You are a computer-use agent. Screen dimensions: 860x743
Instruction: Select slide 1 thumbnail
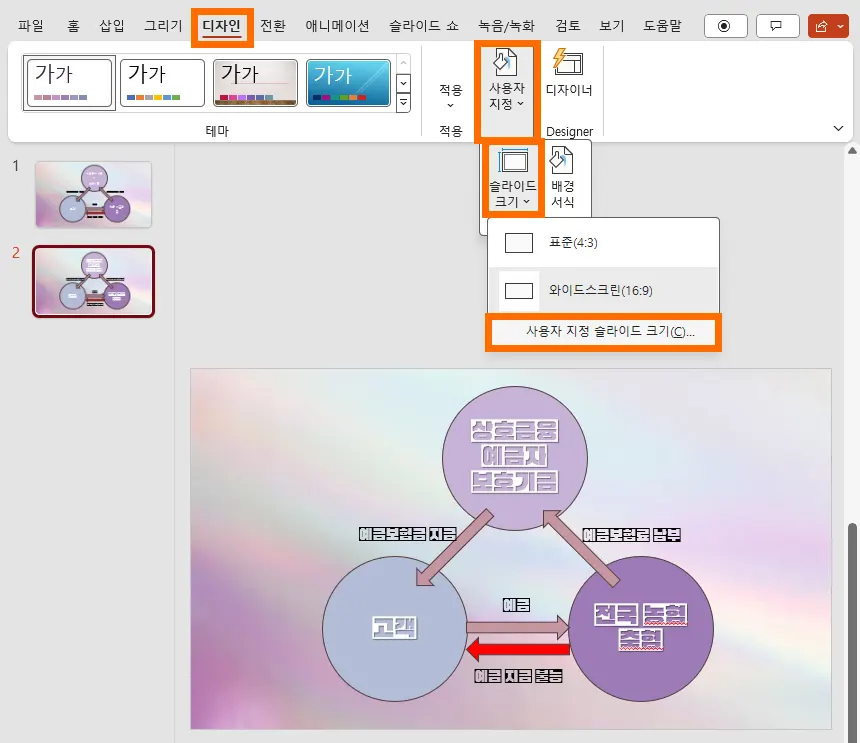[93, 194]
